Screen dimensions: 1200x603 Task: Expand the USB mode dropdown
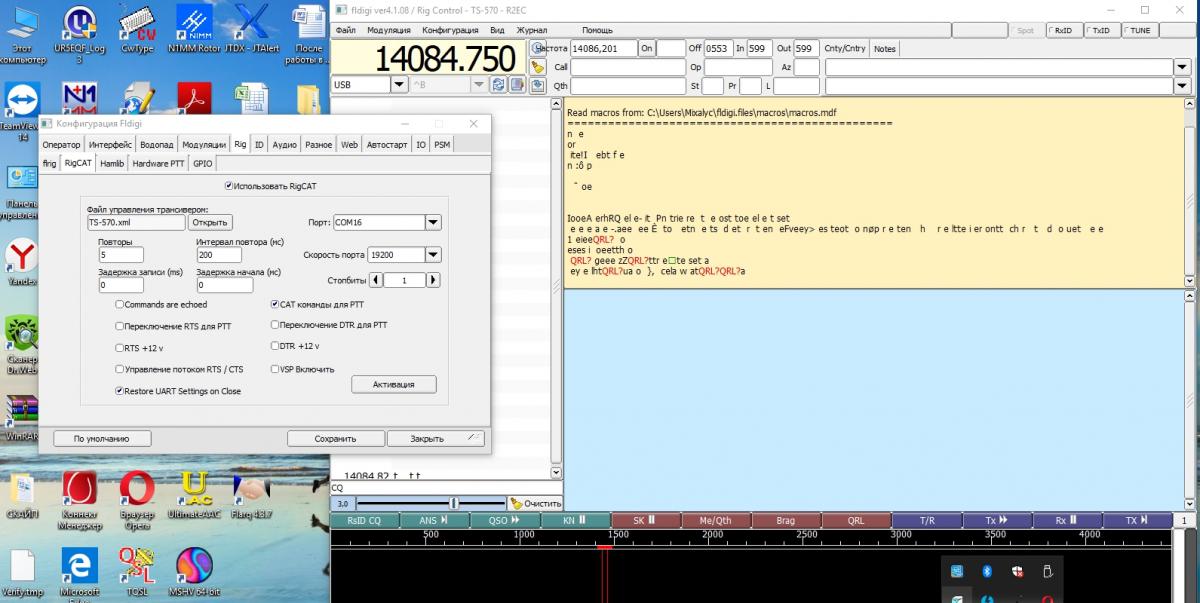pos(399,85)
